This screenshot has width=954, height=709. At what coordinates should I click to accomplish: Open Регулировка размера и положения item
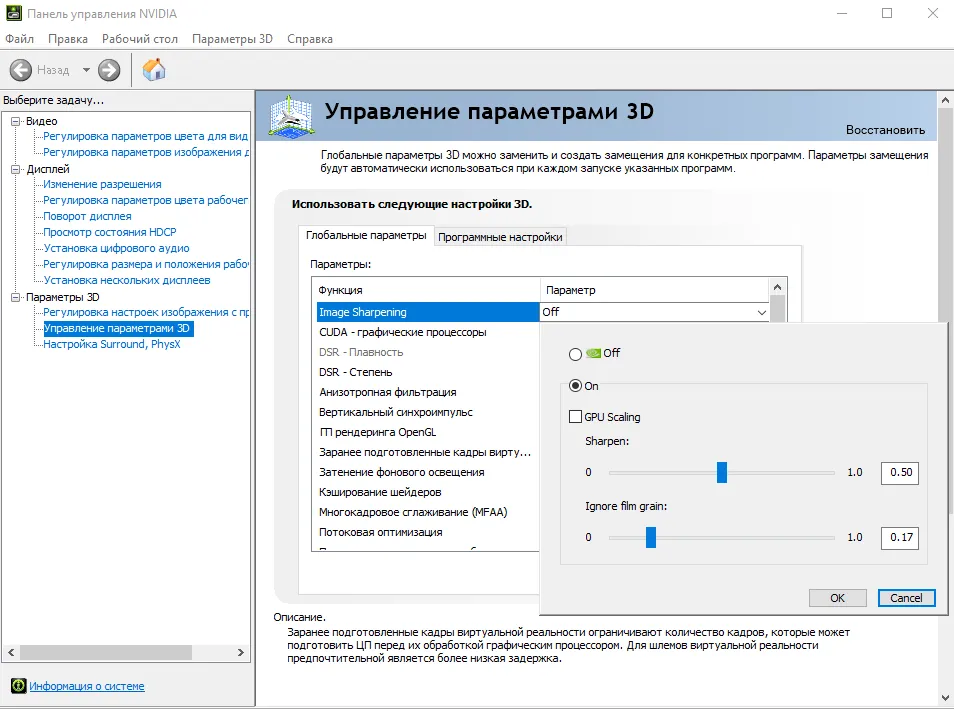click(146, 264)
